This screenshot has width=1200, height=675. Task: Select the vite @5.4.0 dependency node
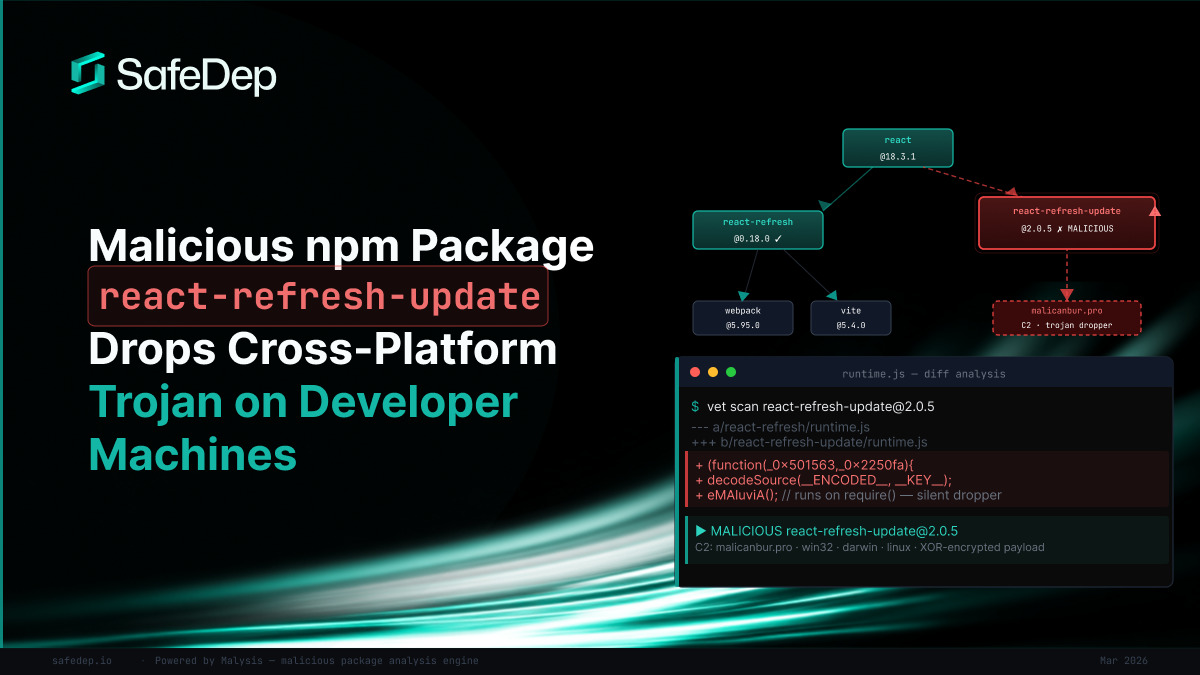(x=851, y=317)
